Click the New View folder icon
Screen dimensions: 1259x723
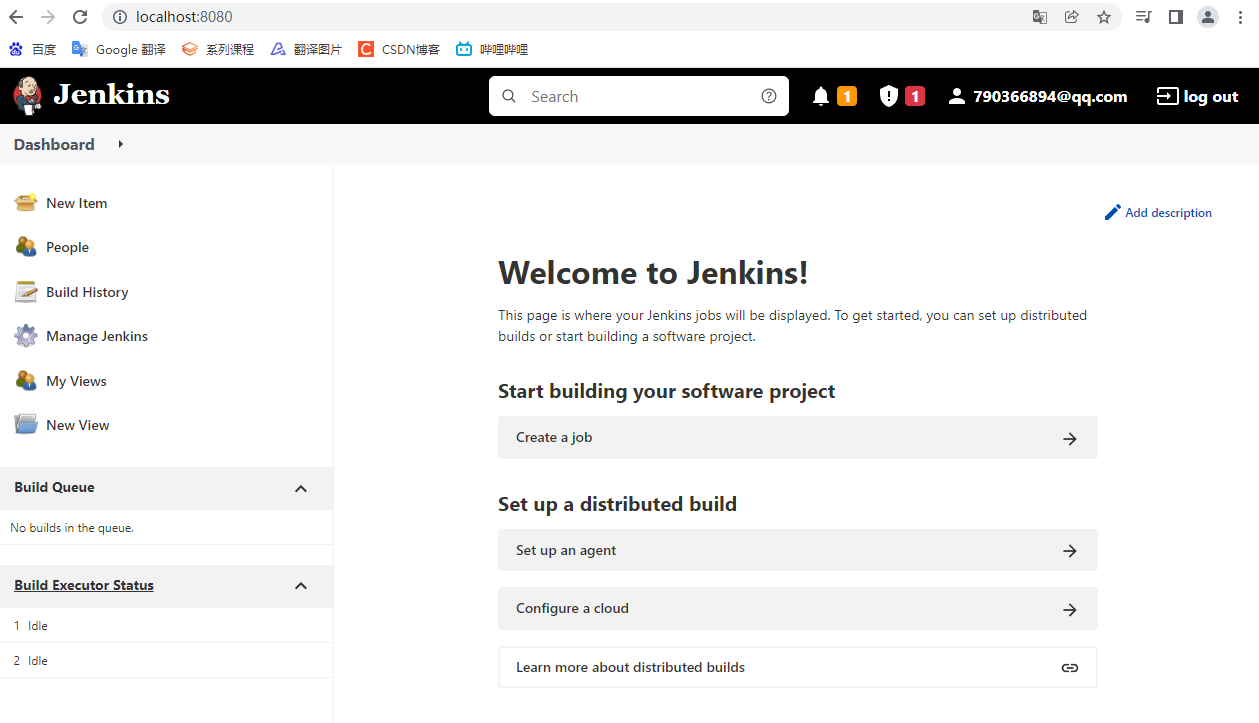tap(26, 425)
